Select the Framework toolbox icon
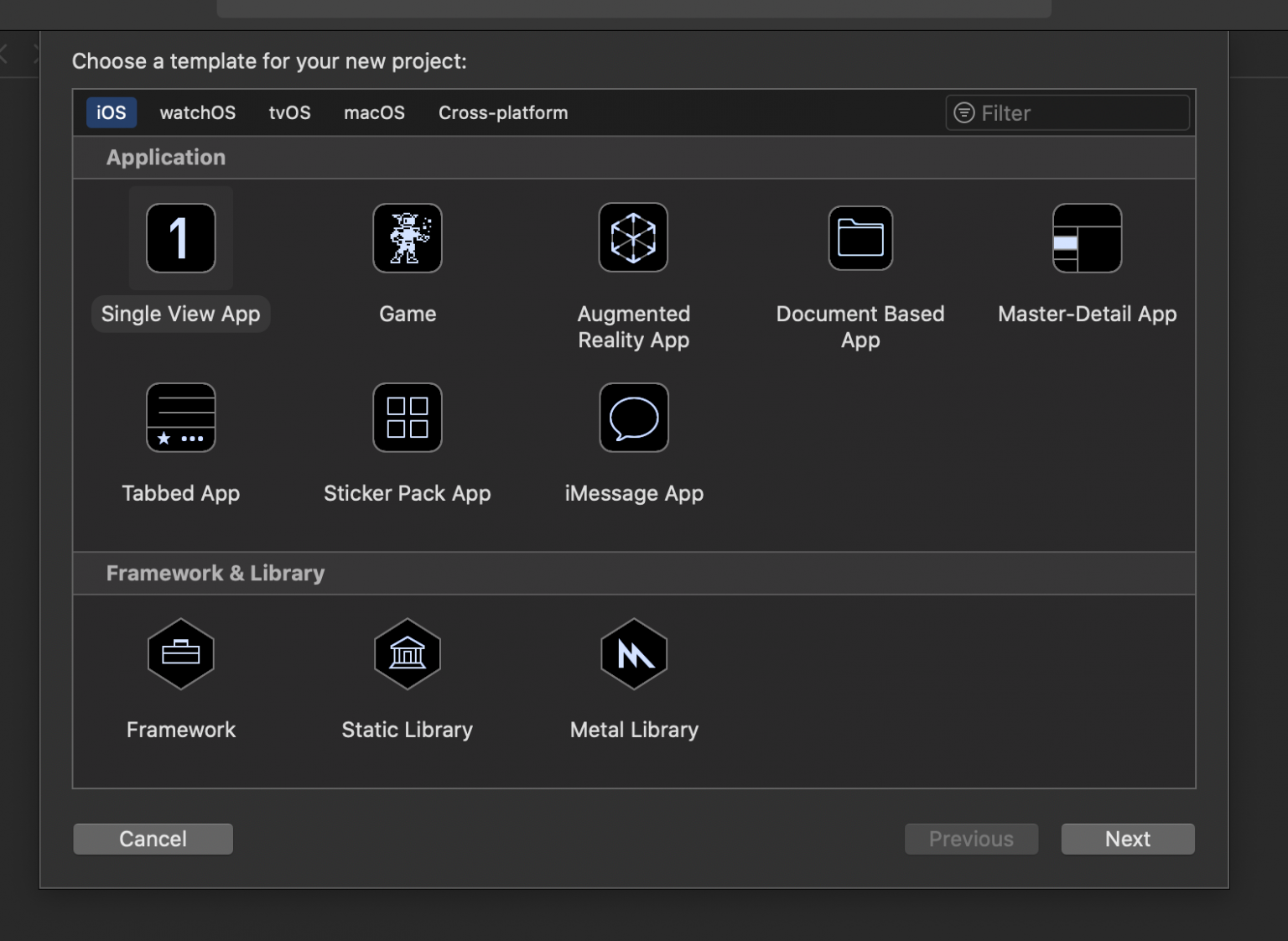 point(180,653)
